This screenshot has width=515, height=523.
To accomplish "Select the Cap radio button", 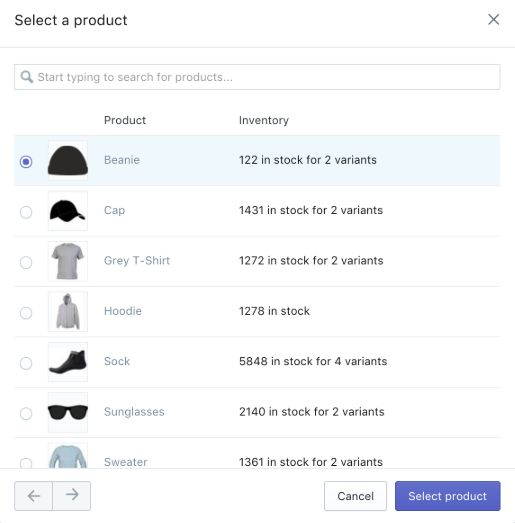I will pos(26,212).
